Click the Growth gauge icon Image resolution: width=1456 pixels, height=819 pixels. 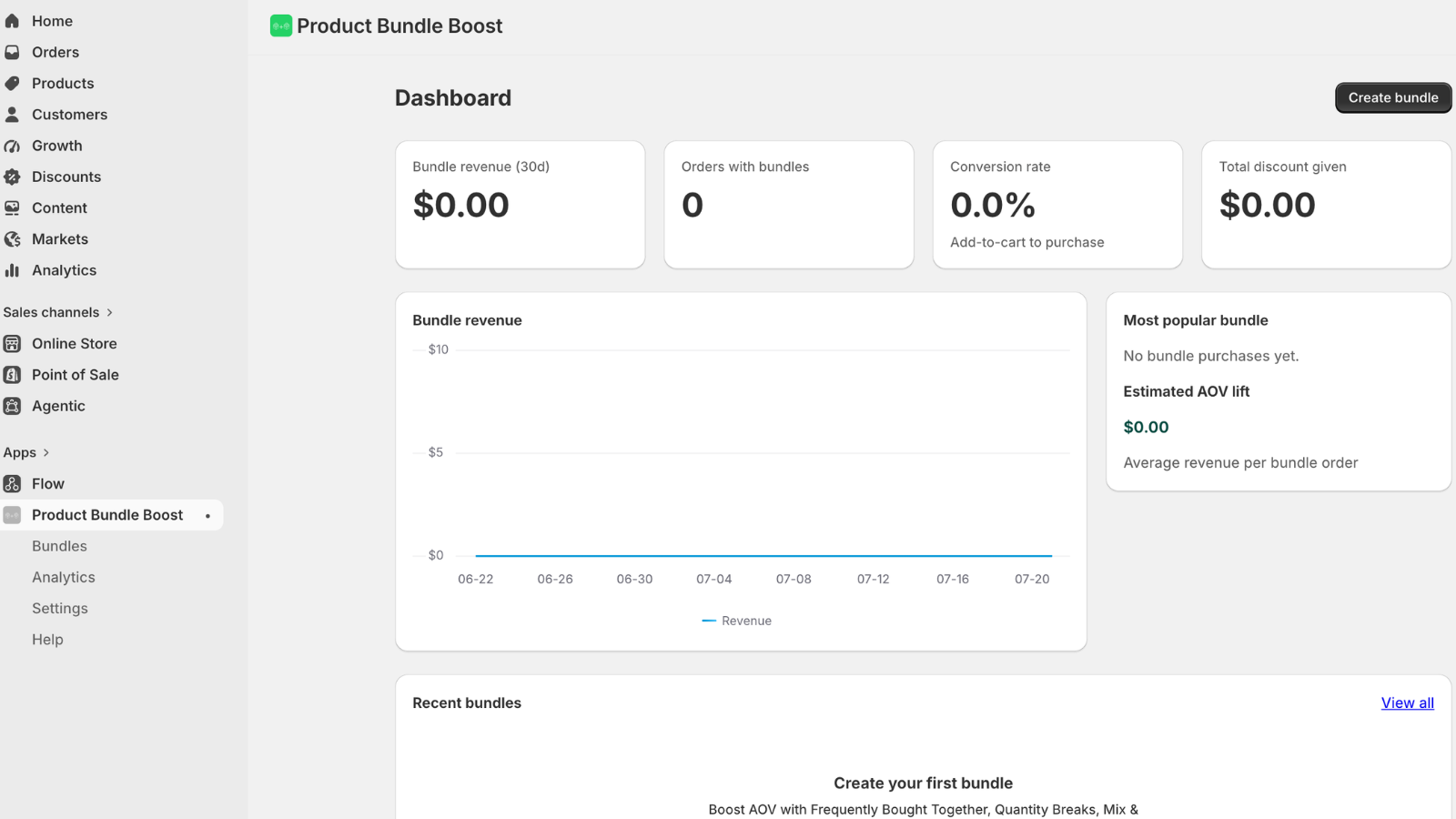click(x=12, y=146)
